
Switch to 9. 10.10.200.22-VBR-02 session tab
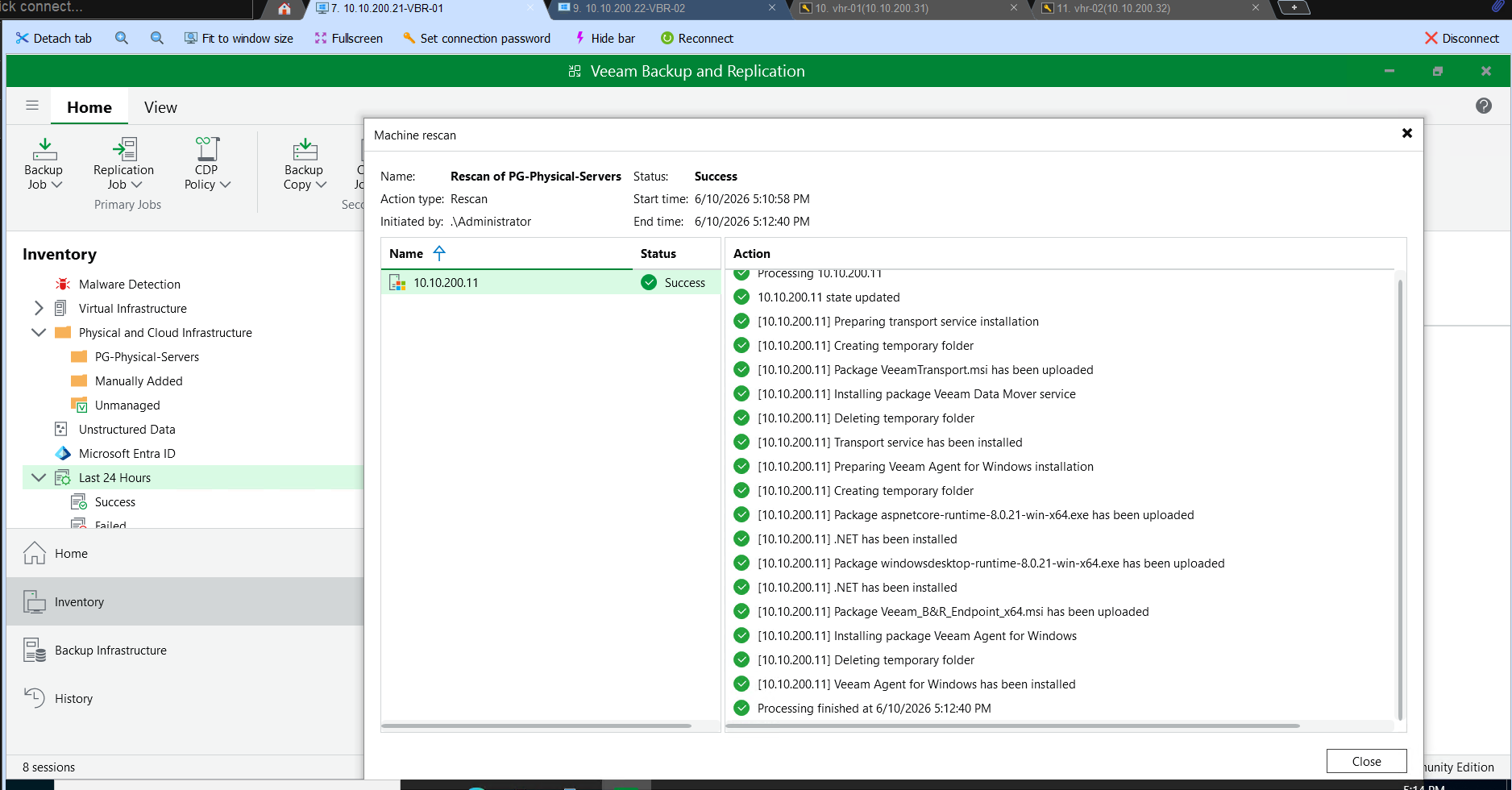click(x=629, y=8)
